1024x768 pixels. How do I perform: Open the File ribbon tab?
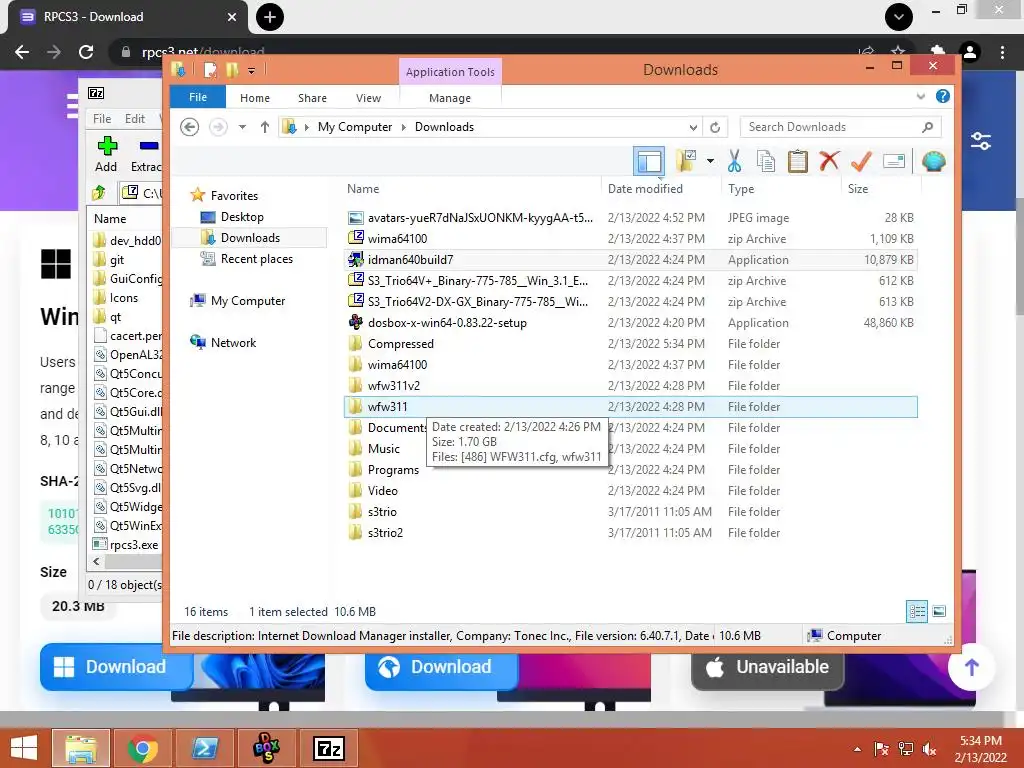pos(198,97)
